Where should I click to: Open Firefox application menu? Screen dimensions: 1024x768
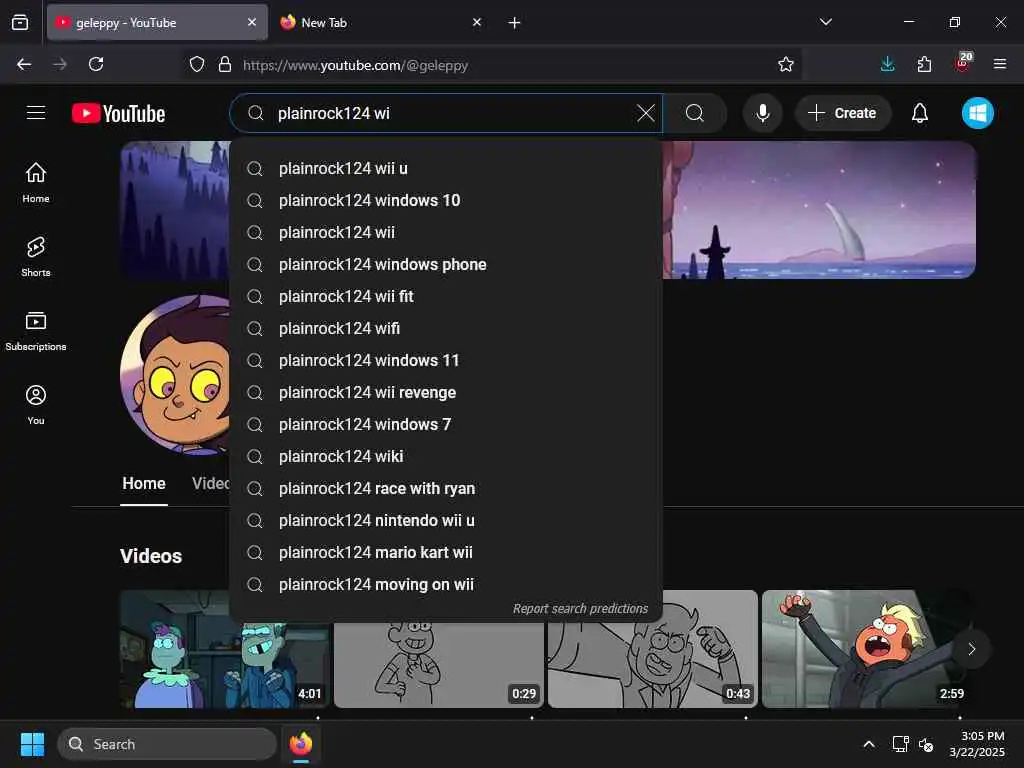[1000, 64]
